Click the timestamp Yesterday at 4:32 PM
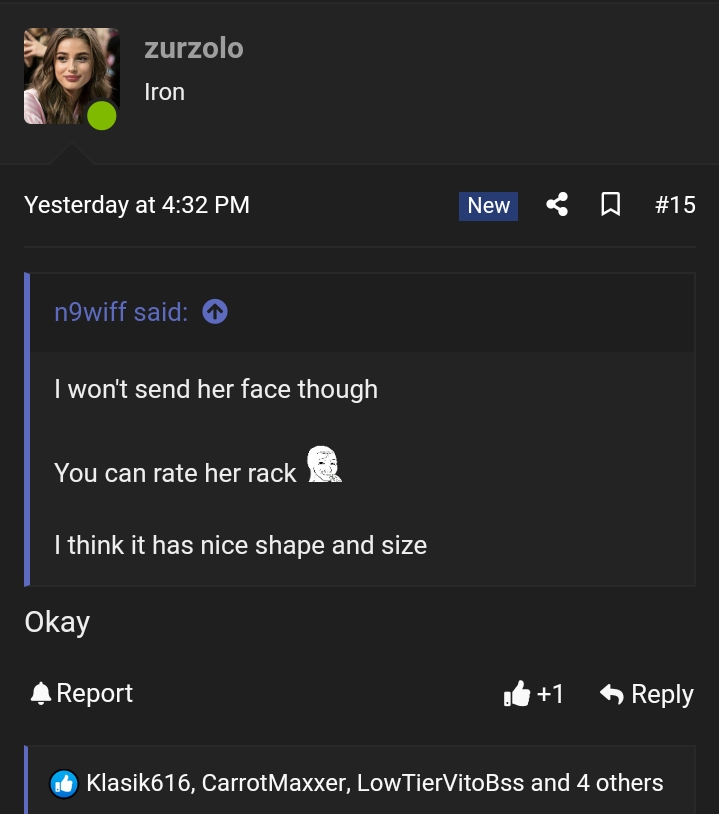 coord(137,204)
